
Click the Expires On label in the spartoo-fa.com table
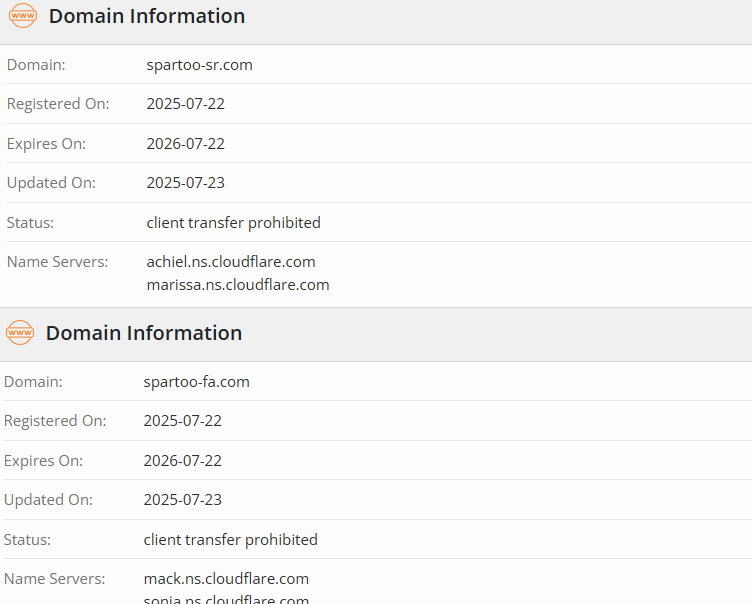[43, 461]
